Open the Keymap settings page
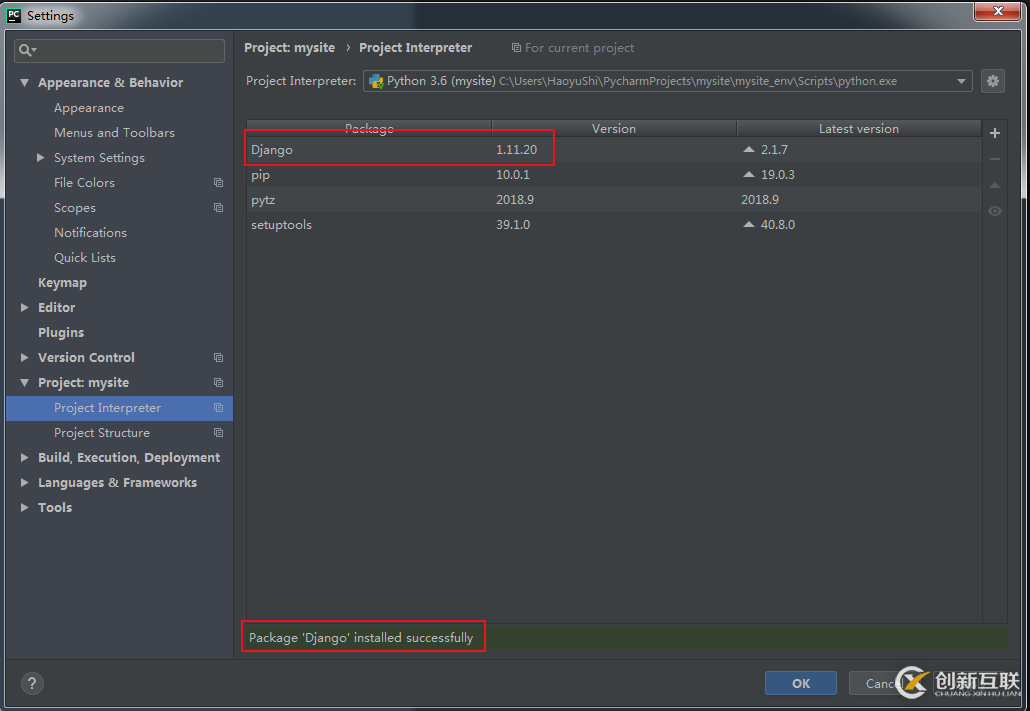 tap(62, 283)
